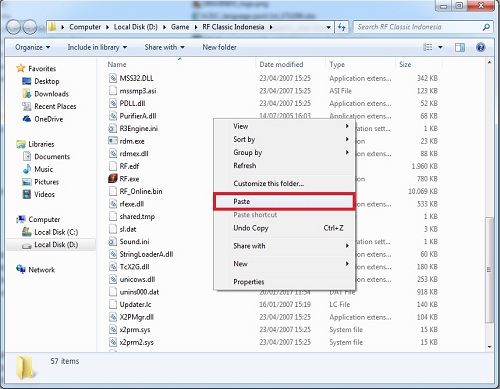
Task: Click the MSS32.DLL file icon
Action: (113, 78)
